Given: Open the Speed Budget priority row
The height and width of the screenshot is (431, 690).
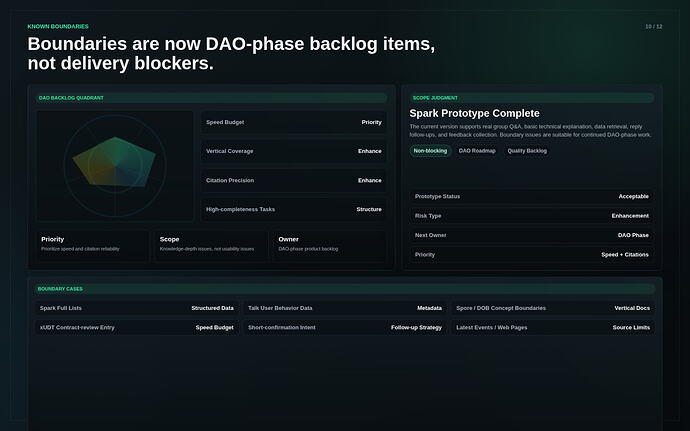Looking at the screenshot, I should (x=294, y=122).
